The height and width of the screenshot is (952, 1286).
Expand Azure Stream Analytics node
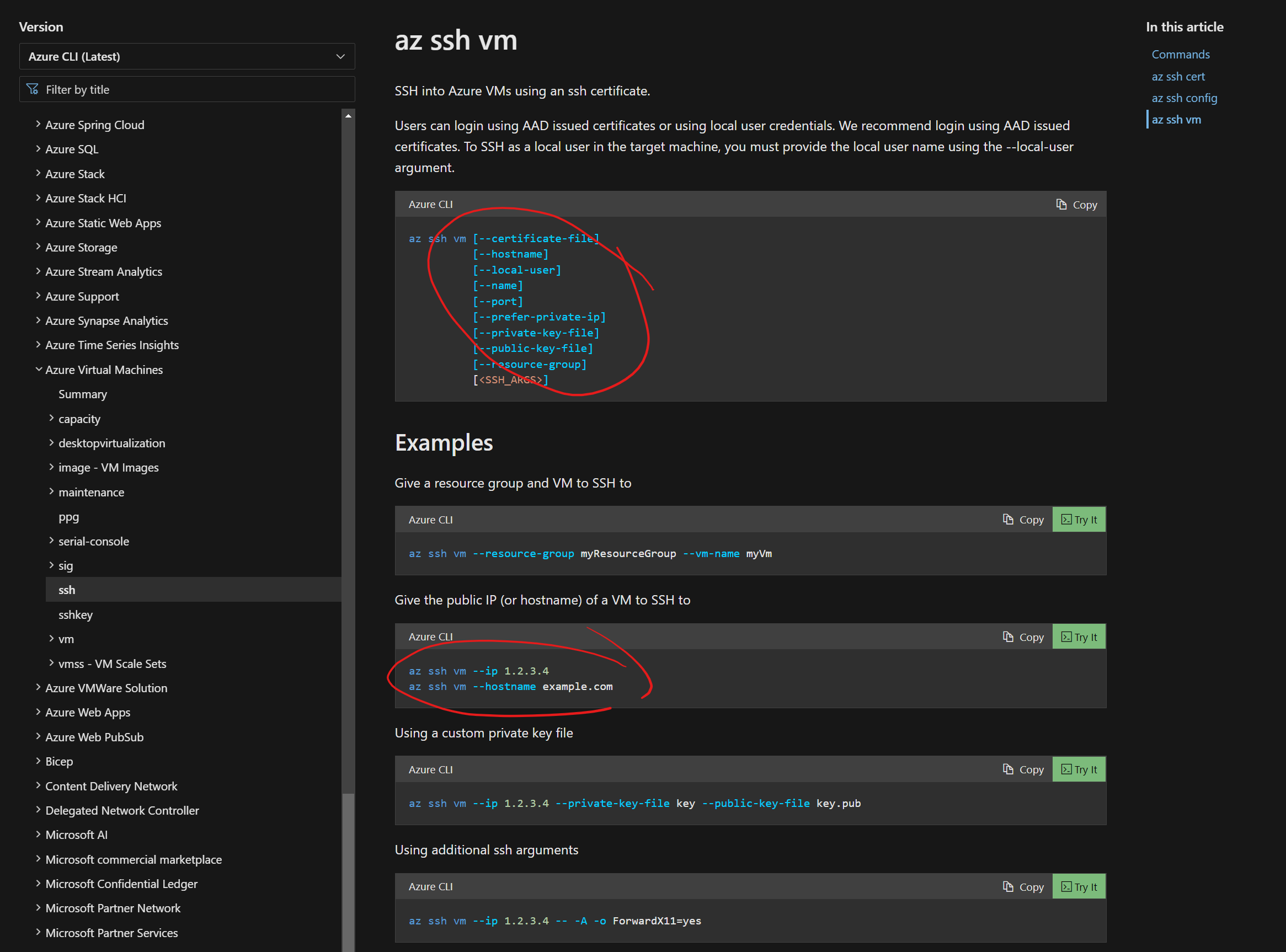[x=38, y=271]
